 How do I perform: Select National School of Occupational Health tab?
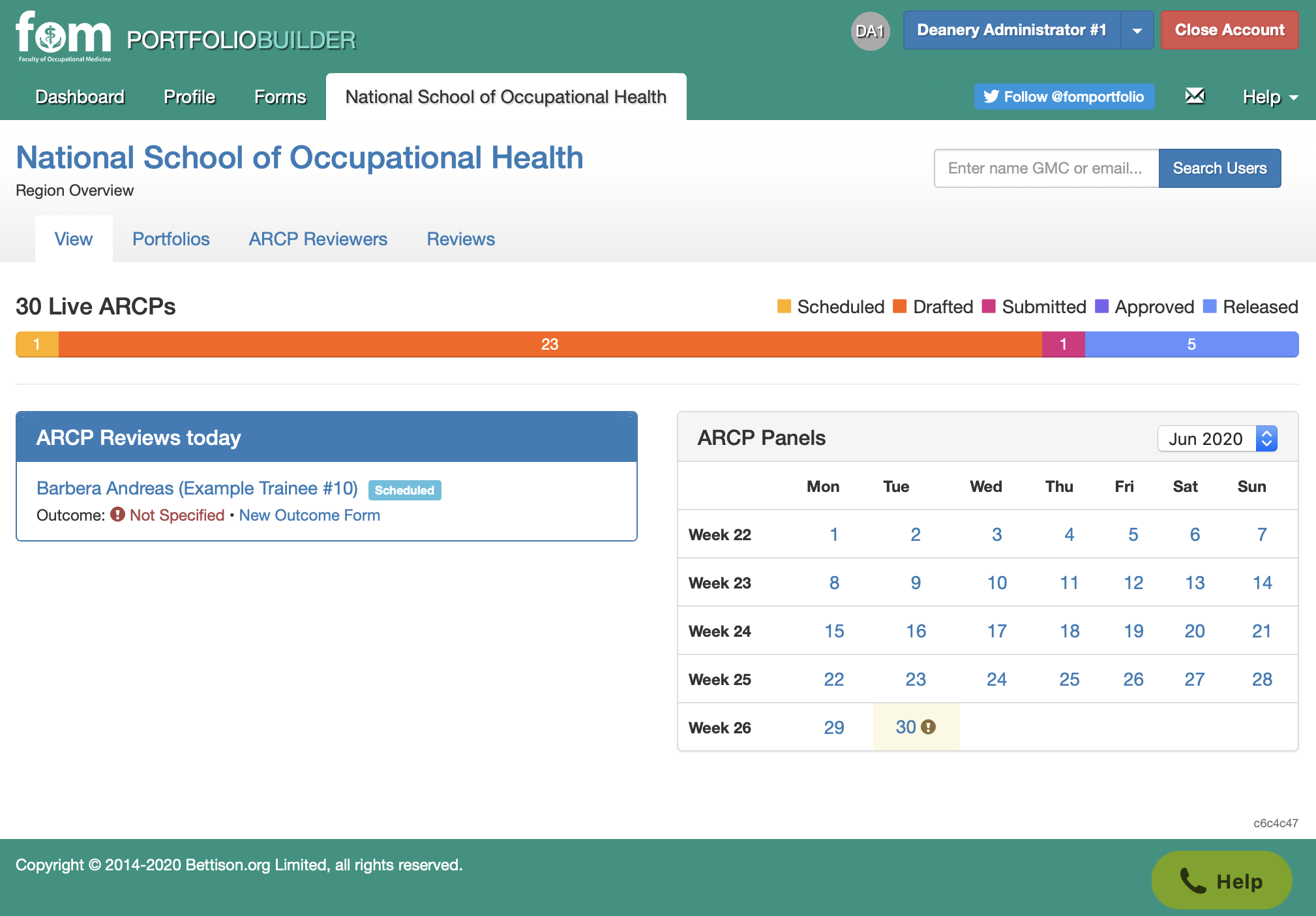(x=506, y=97)
